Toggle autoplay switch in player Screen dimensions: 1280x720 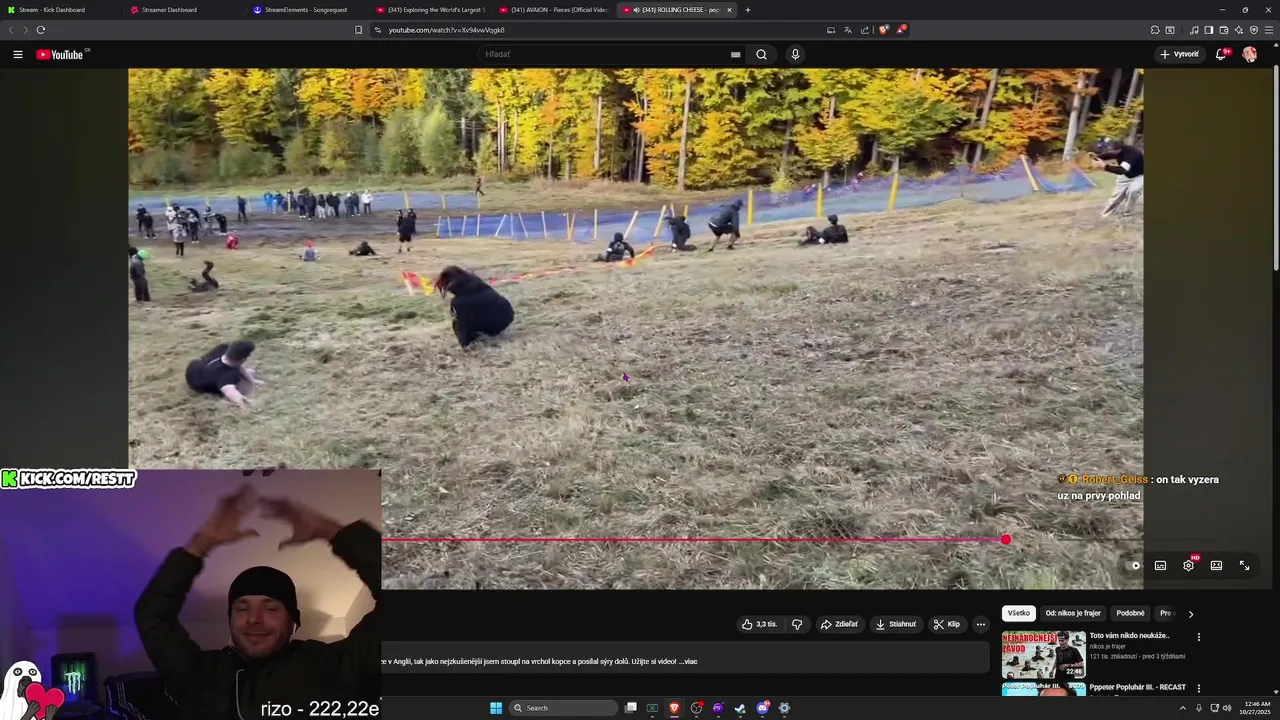(1134, 566)
